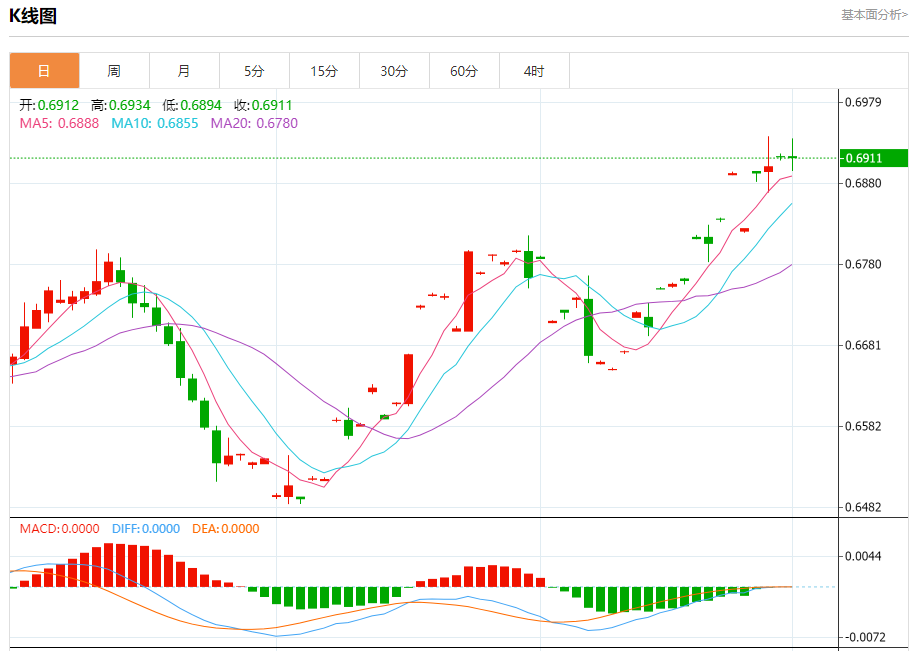
Task: Select the 15分 interval tab
Action: coord(324,71)
